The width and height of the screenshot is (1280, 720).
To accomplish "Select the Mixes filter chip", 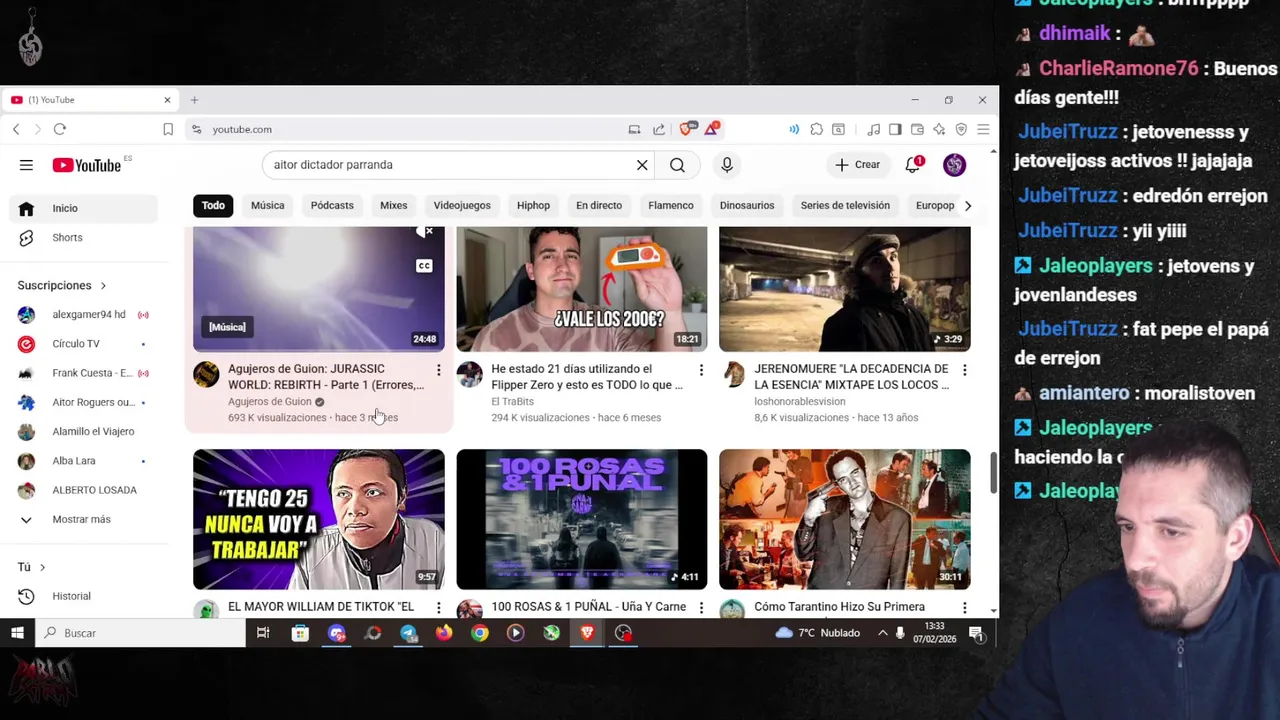I will point(393,206).
